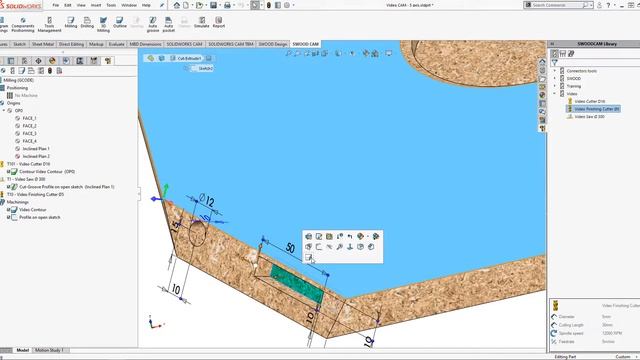Select T101 - Video Cutter D16 tool
The height and width of the screenshot is (360, 640).
click(x=28, y=164)
